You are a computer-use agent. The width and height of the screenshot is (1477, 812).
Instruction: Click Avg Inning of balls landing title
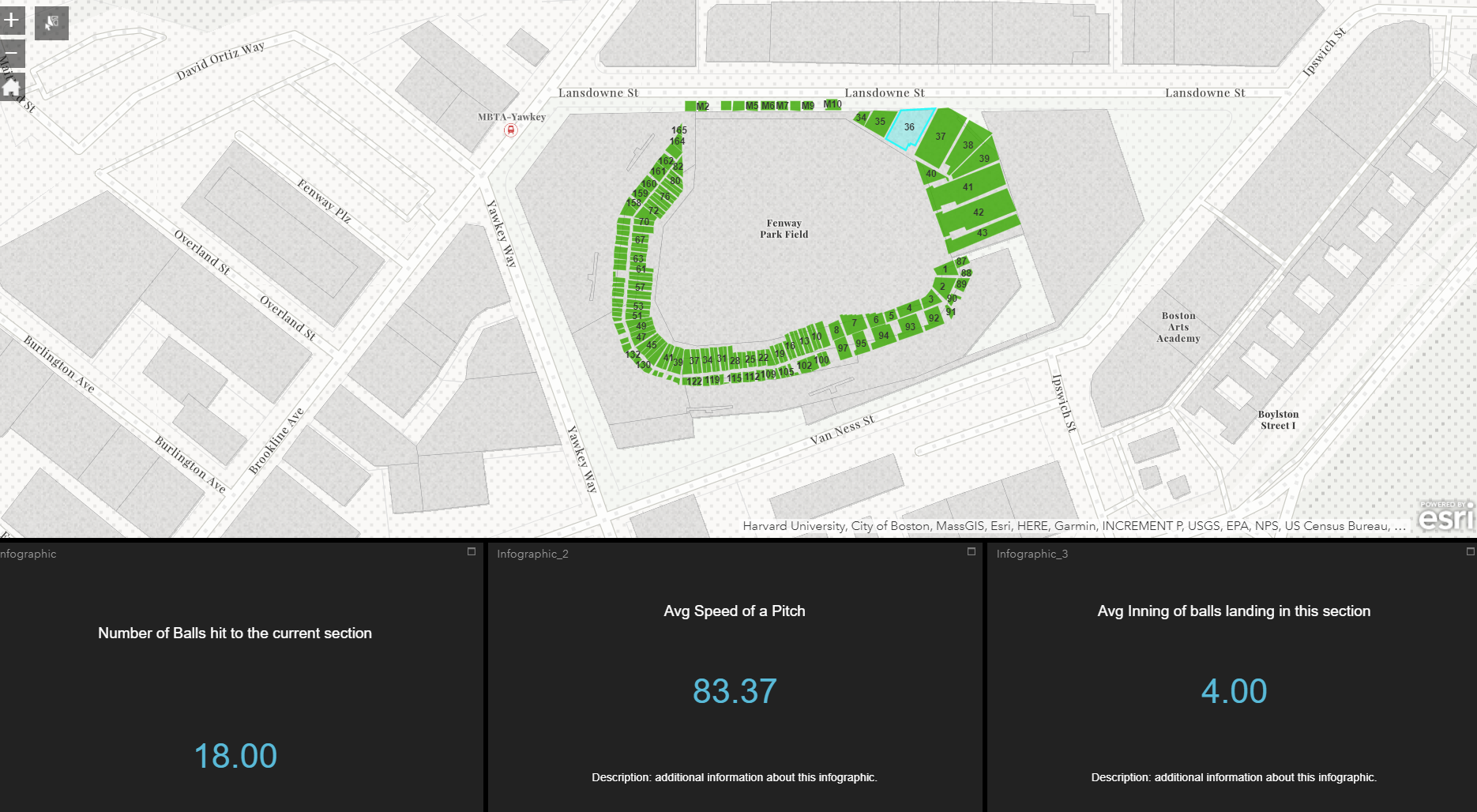click(x=1234, y=611)
